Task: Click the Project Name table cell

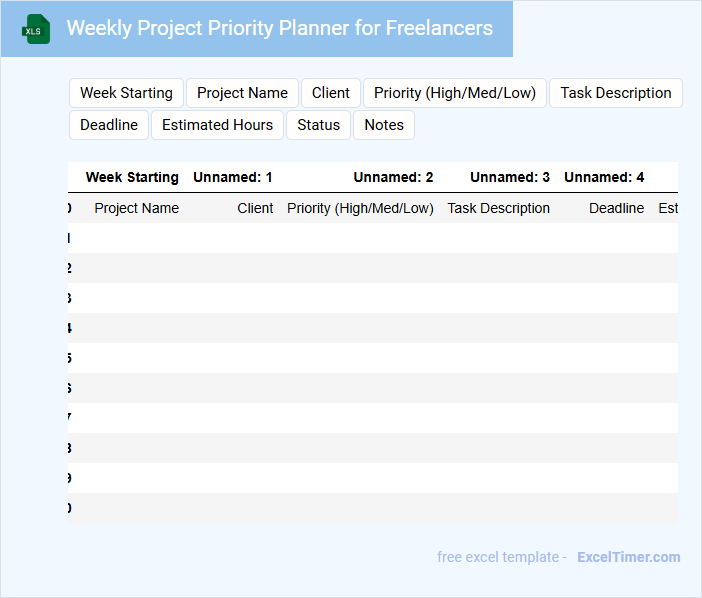Action: point(136,208)
